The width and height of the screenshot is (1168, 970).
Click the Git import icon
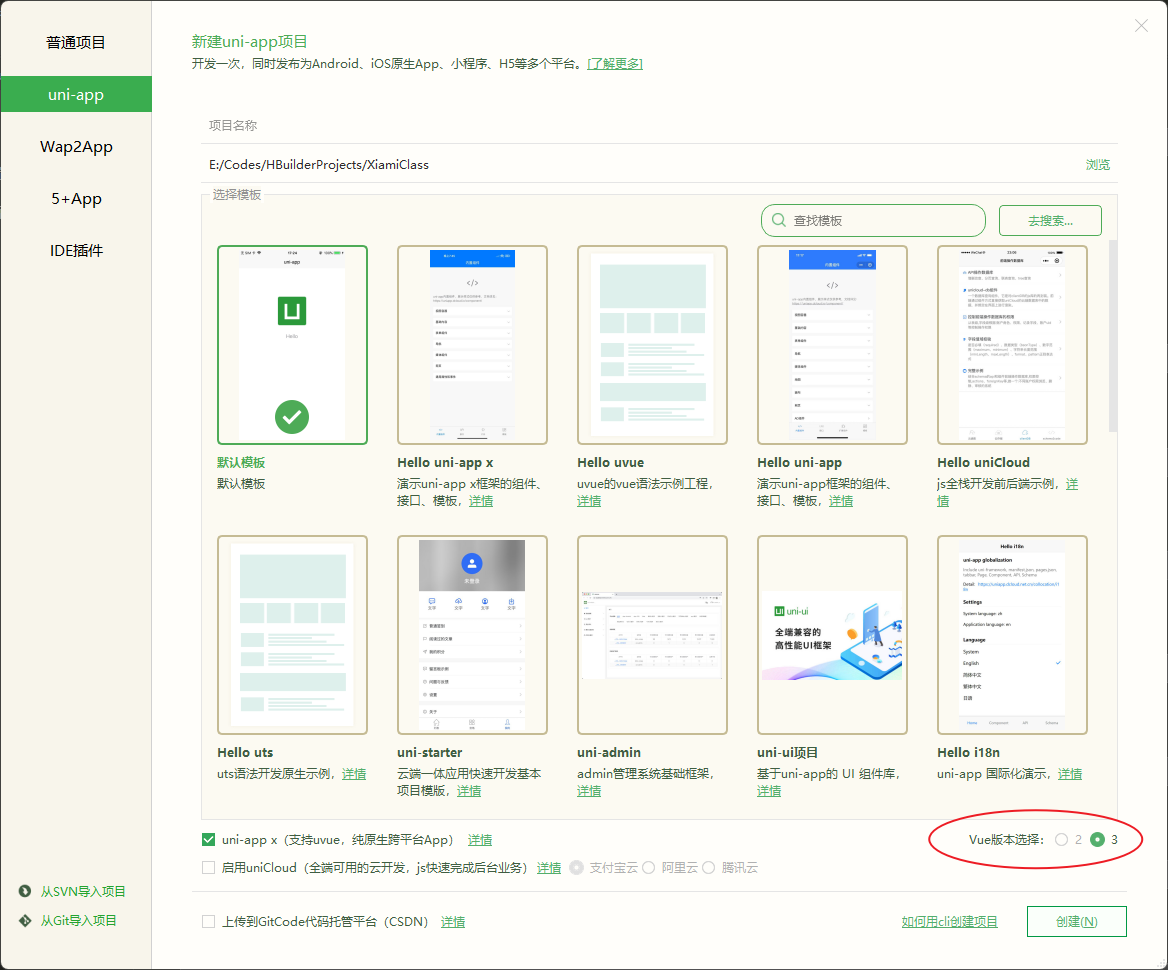(25, 920)
